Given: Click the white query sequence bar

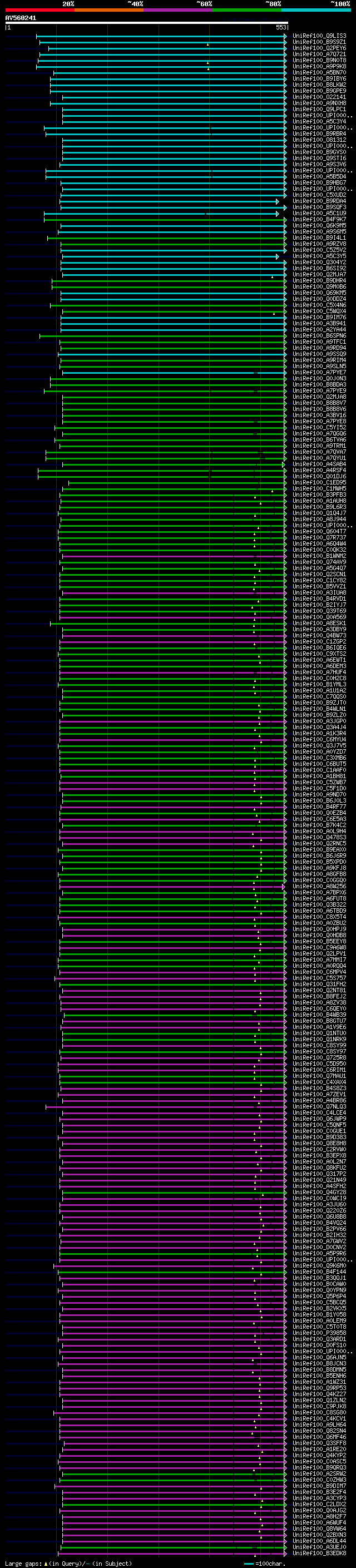Looking at the screenshot, I should pos(146,23).
